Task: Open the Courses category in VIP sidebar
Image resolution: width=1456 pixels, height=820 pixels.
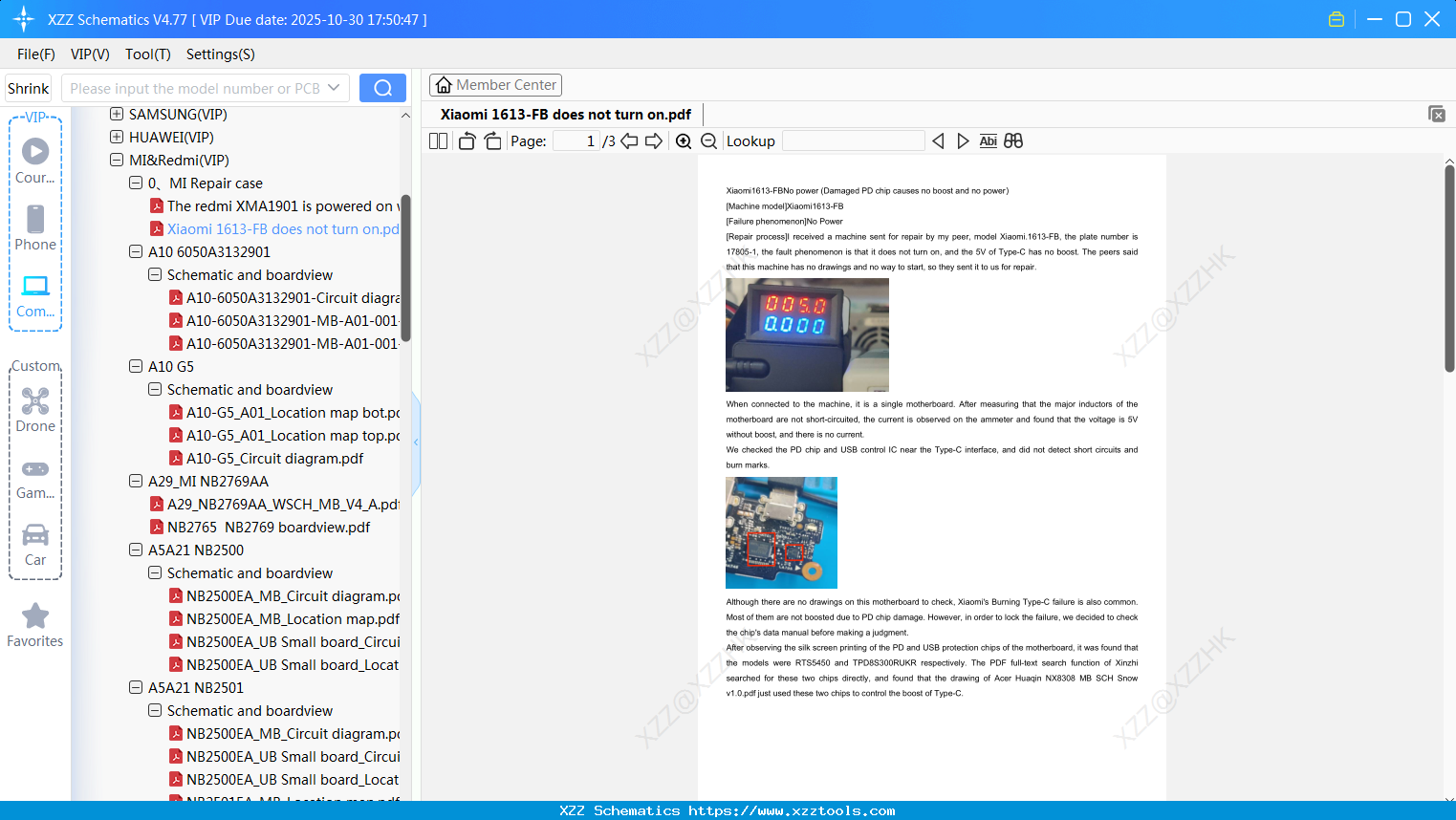Action: click(35, 161)
